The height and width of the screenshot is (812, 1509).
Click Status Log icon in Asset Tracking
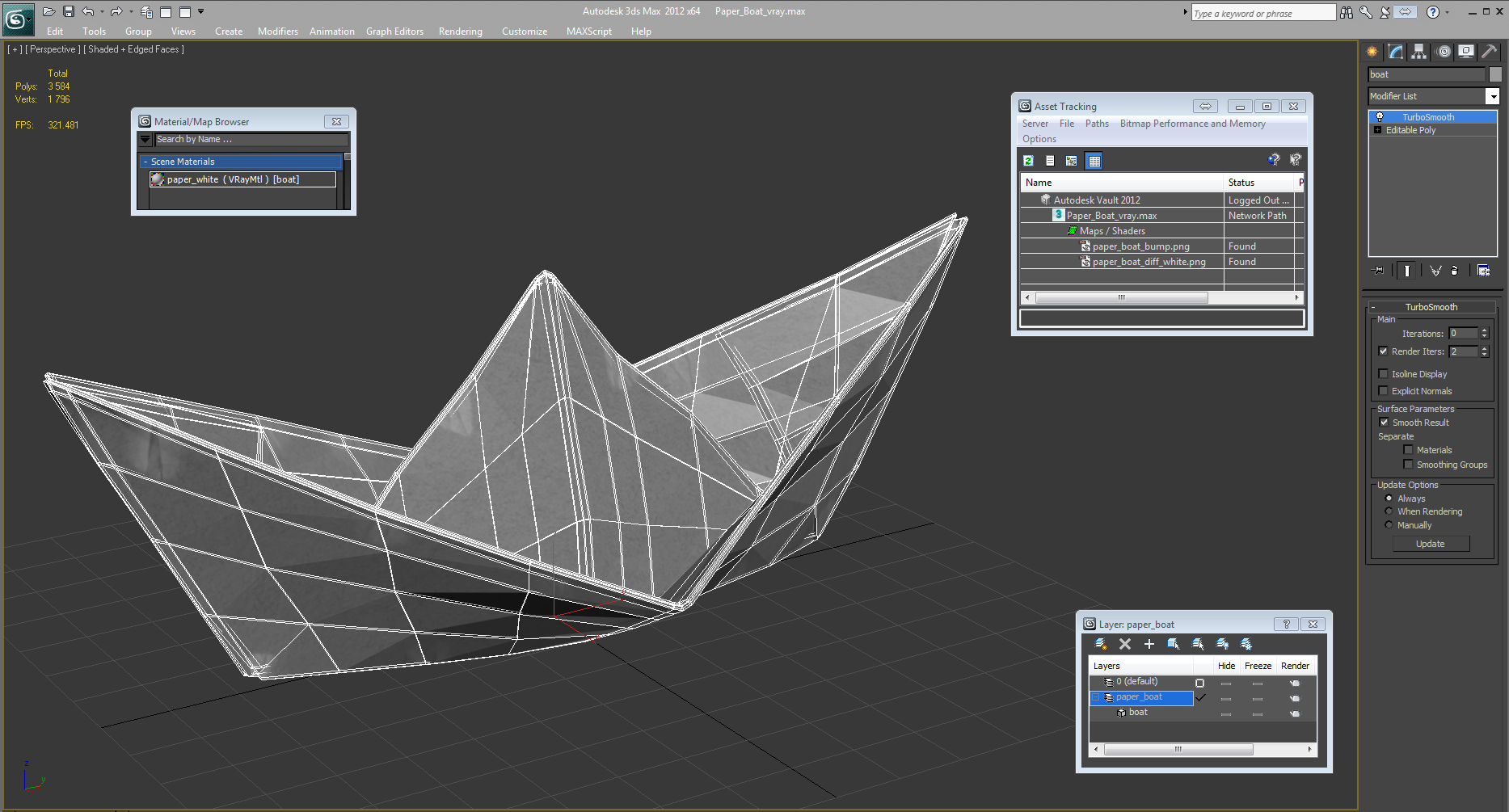(1050, 161)
